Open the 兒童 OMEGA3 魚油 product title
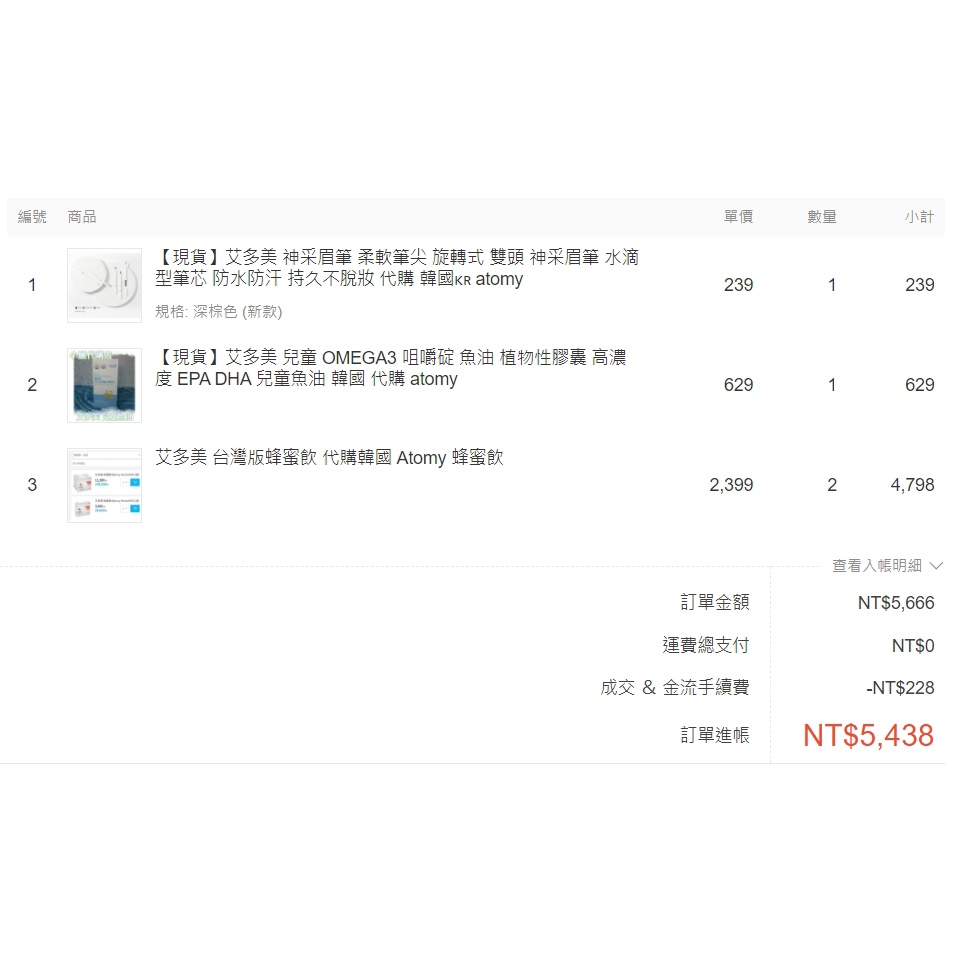The width and height of the screenshot is (963, 963). coord(391,368)
